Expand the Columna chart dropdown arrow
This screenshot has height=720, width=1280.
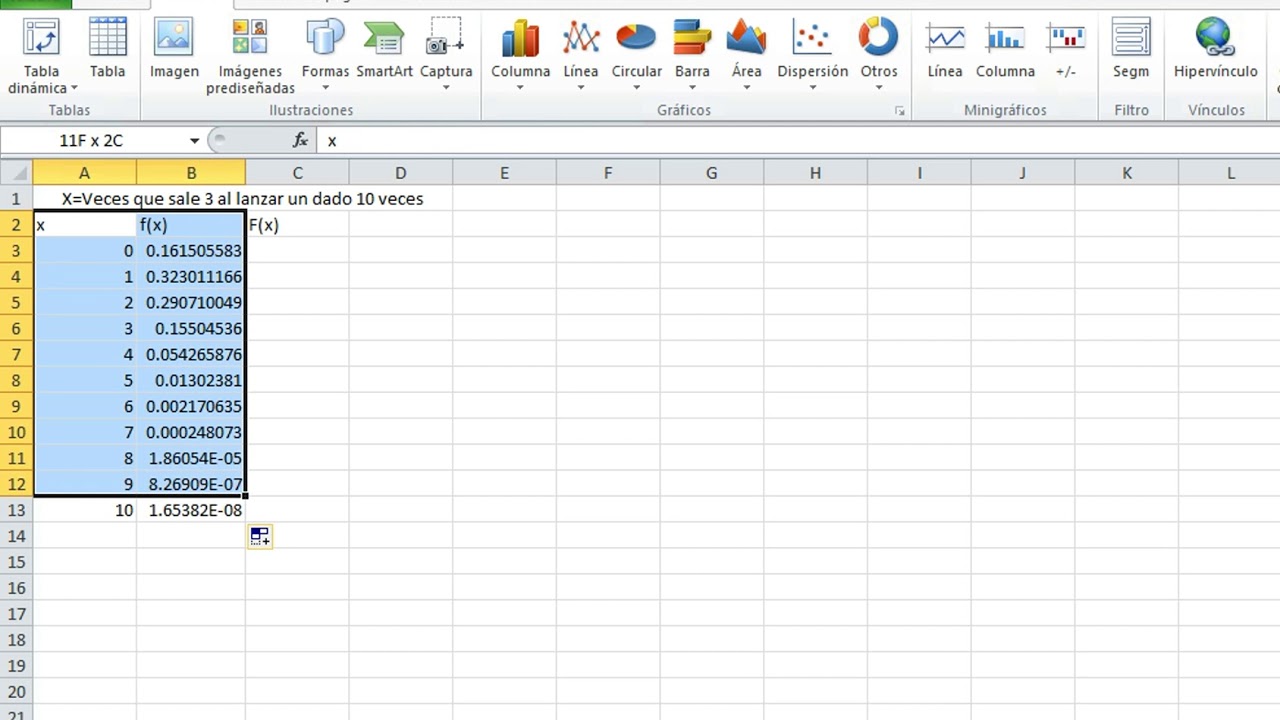pos(520,88)
